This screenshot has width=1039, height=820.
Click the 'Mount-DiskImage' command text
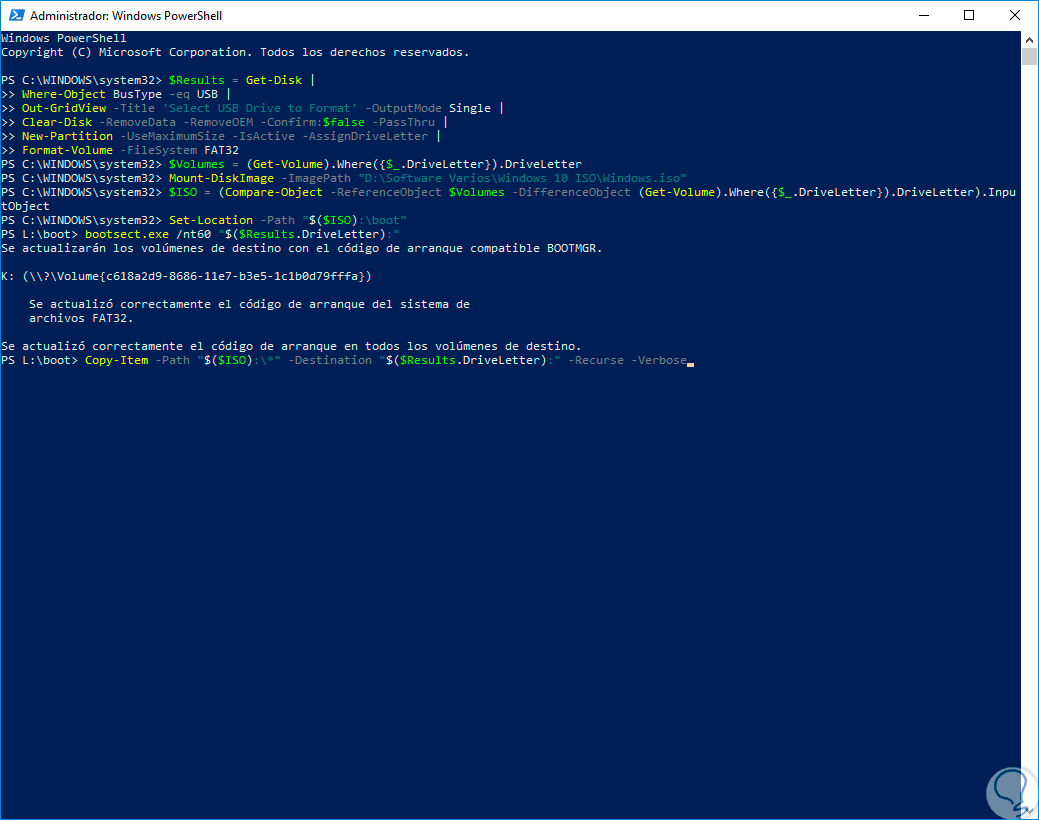[x=221, y=178]
